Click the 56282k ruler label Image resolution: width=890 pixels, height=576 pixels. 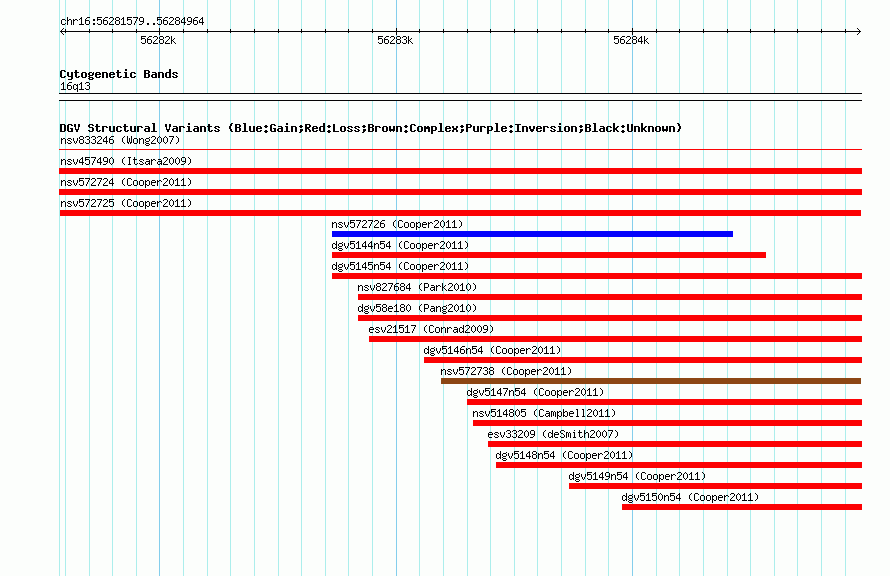point(158,40)
